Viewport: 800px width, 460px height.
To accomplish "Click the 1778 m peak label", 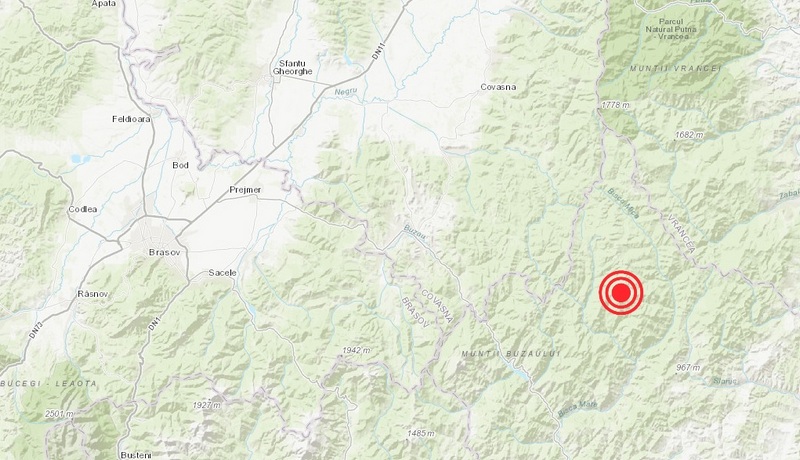I will [615, 105].
